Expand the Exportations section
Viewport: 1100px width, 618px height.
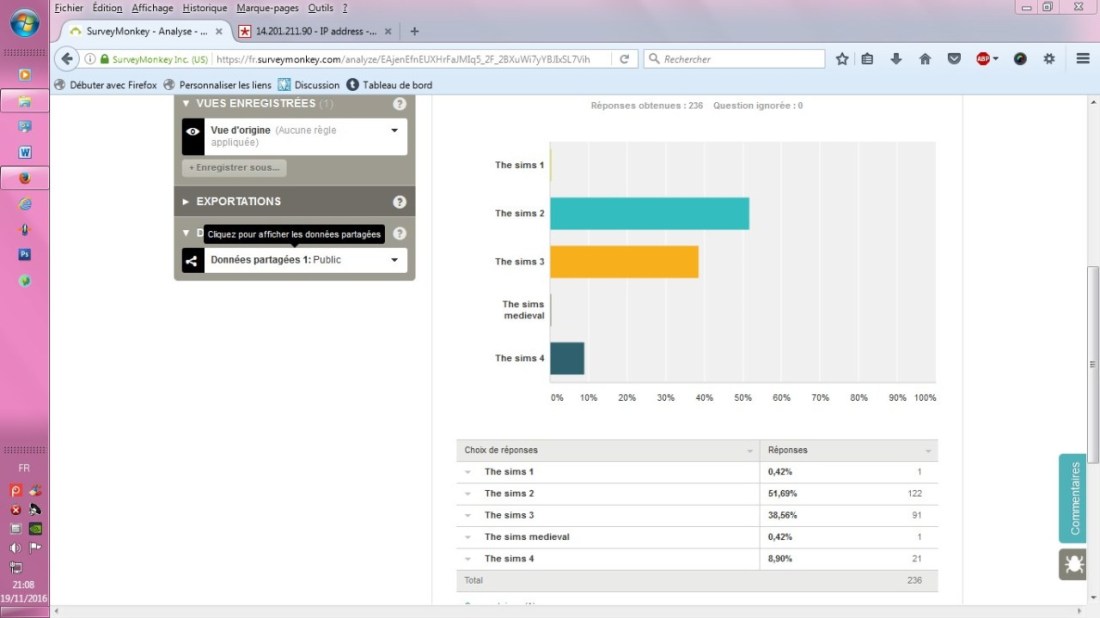[238, 201]
